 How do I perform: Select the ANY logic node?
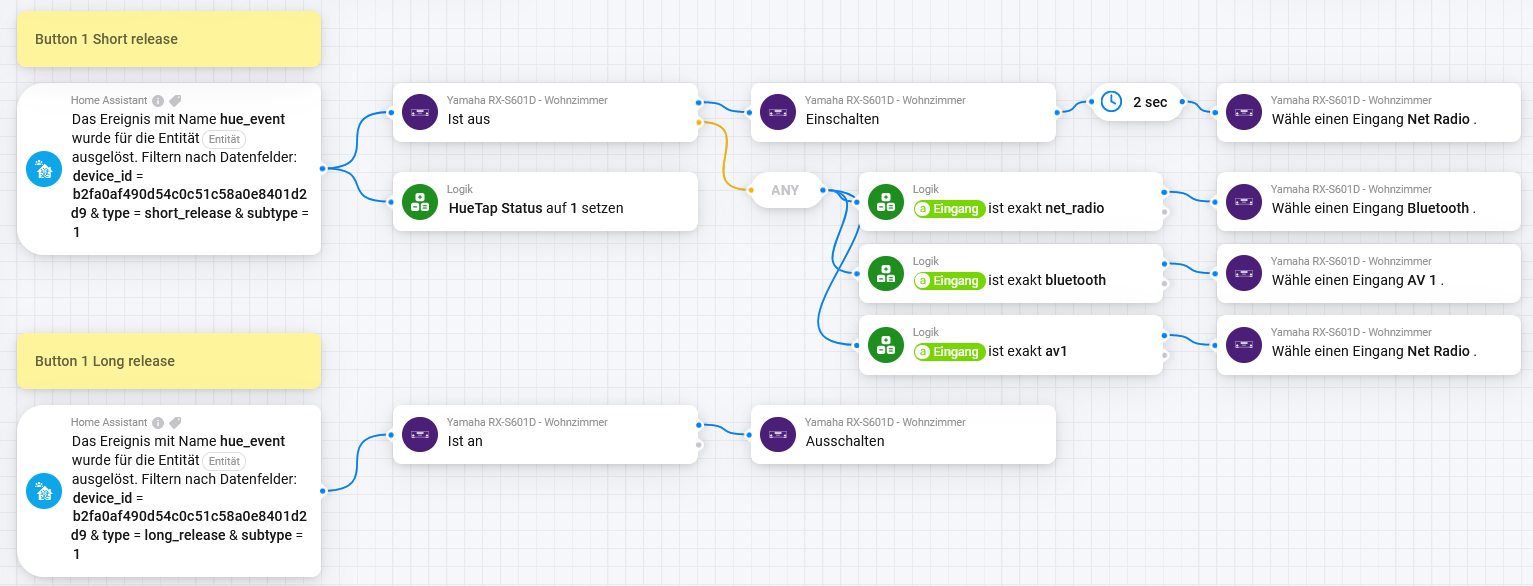coord(786,190)
